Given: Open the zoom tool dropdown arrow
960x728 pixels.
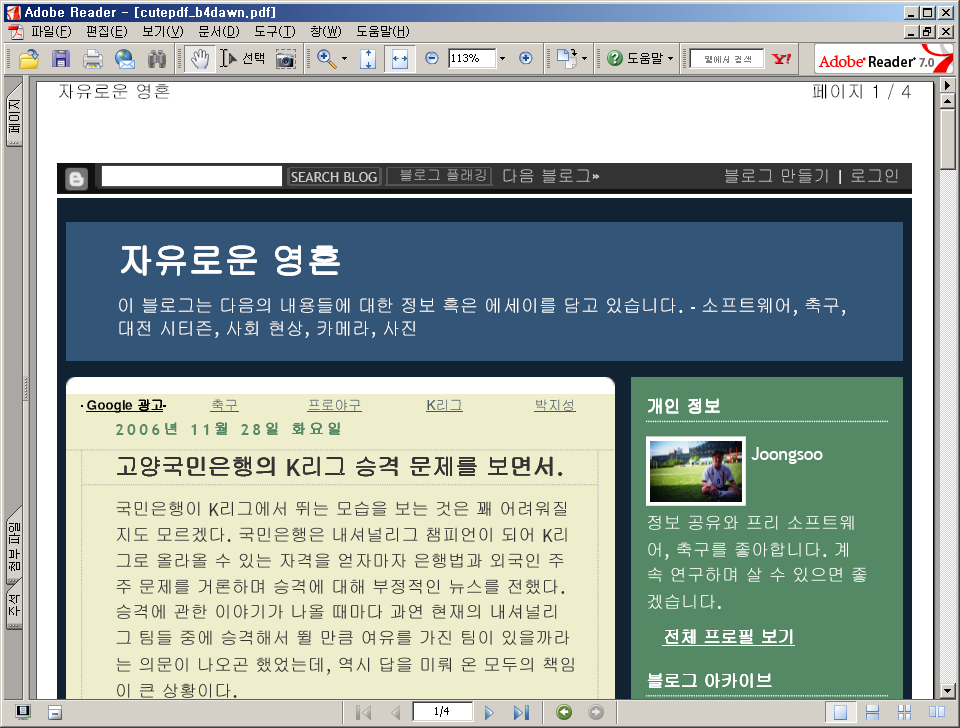Looking at the screenshot, I should click(344, 59).
